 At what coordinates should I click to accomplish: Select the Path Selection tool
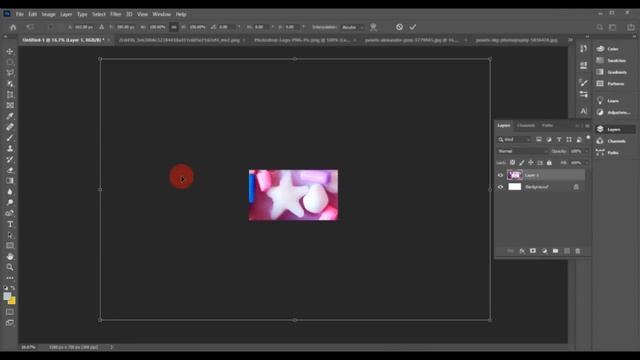coord(10,235)
